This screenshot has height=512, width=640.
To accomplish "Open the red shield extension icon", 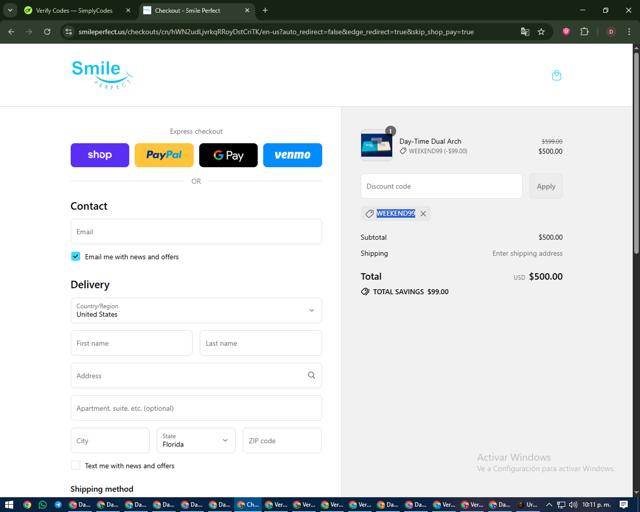I will [566, 32].
